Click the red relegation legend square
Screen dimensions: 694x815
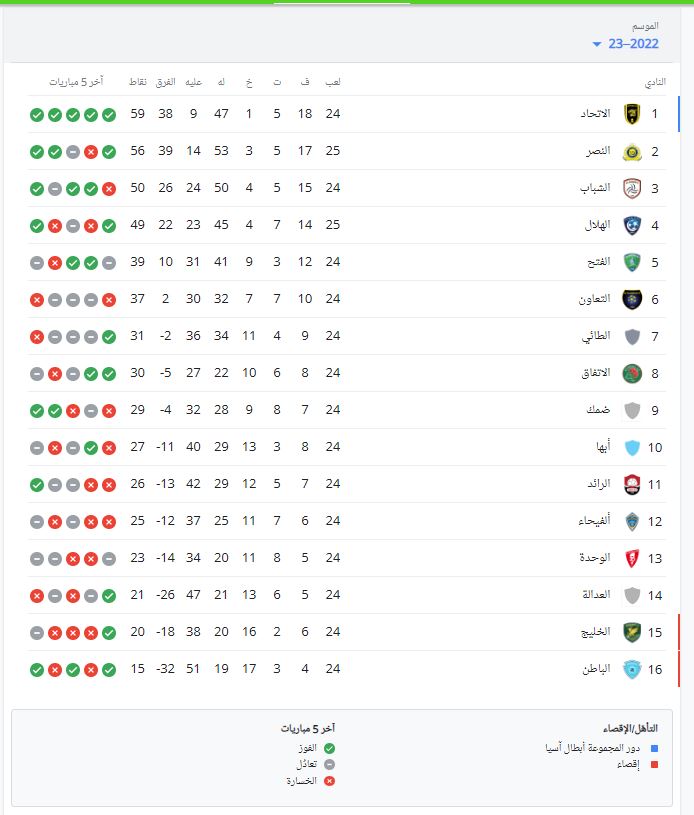[x=654, y=764]
